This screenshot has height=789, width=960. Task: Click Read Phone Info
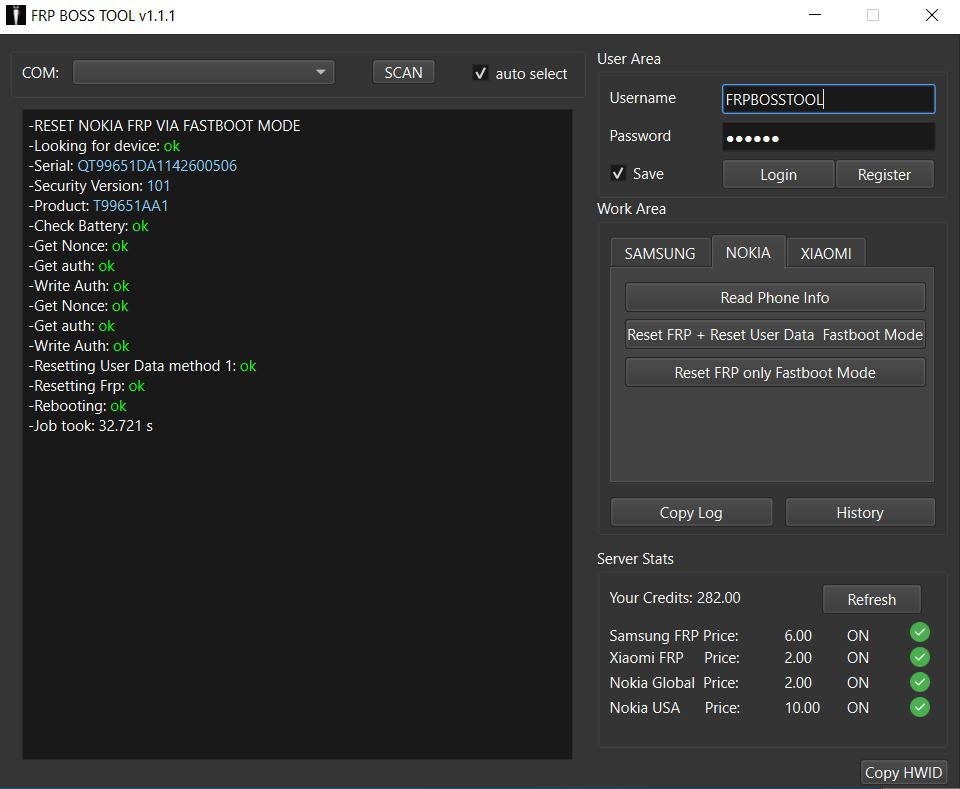pos(775,297)
